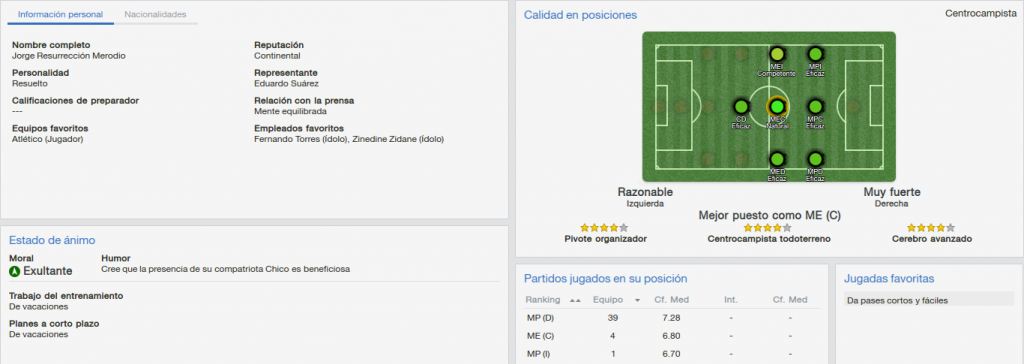The height and width of the screenshot is (364, 1024).
Task: Open the Información personal tab
Action: point(60,14)
